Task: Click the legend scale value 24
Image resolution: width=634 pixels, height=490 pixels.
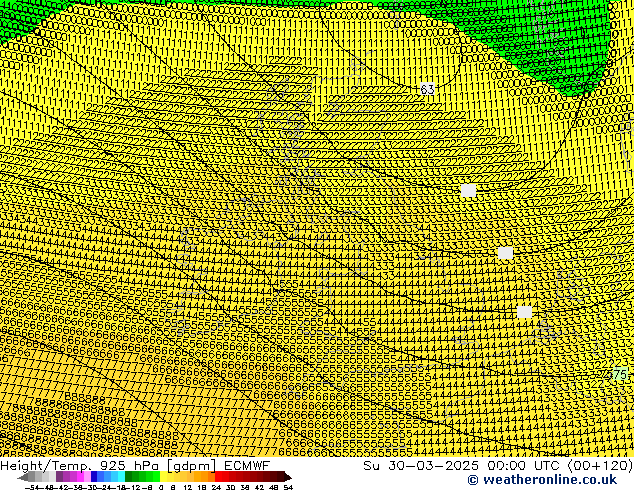Action: pos(216,488)
